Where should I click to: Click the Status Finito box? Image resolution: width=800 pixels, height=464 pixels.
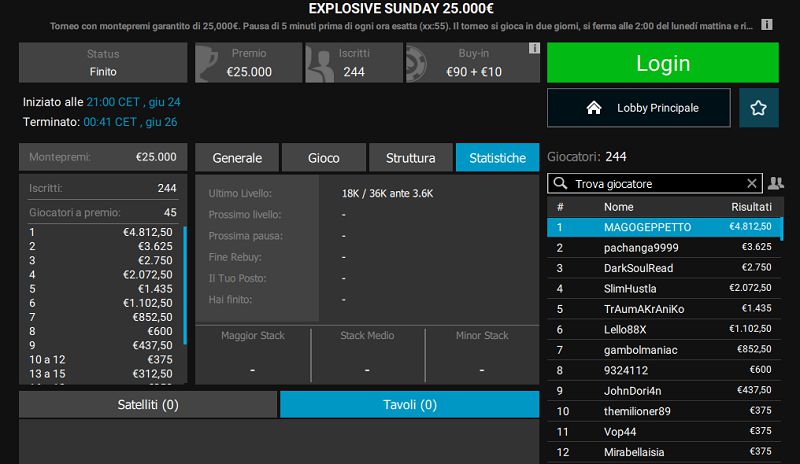103,63
